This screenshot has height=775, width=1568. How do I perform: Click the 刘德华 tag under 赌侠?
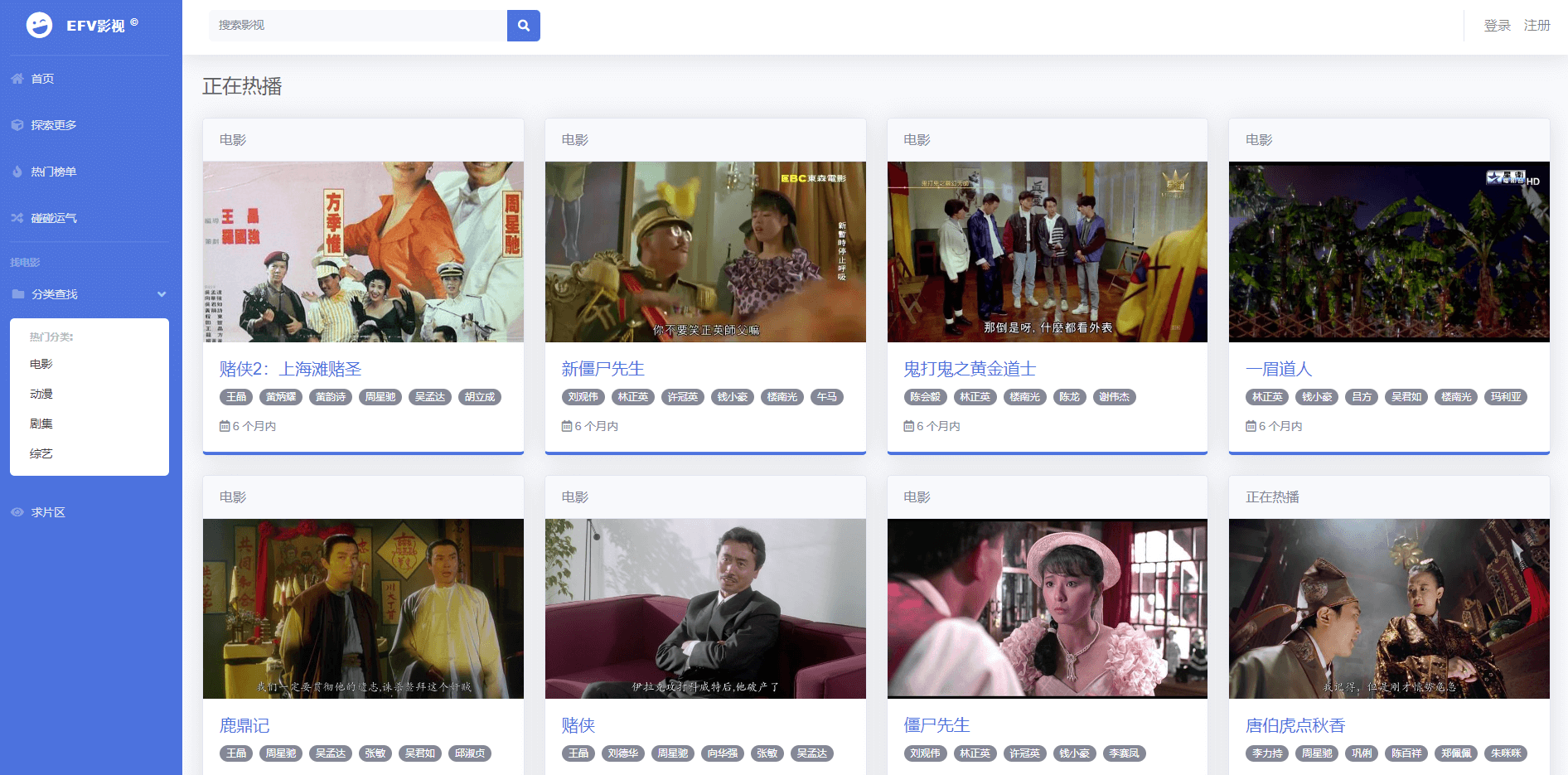click(x=623, y=753)
